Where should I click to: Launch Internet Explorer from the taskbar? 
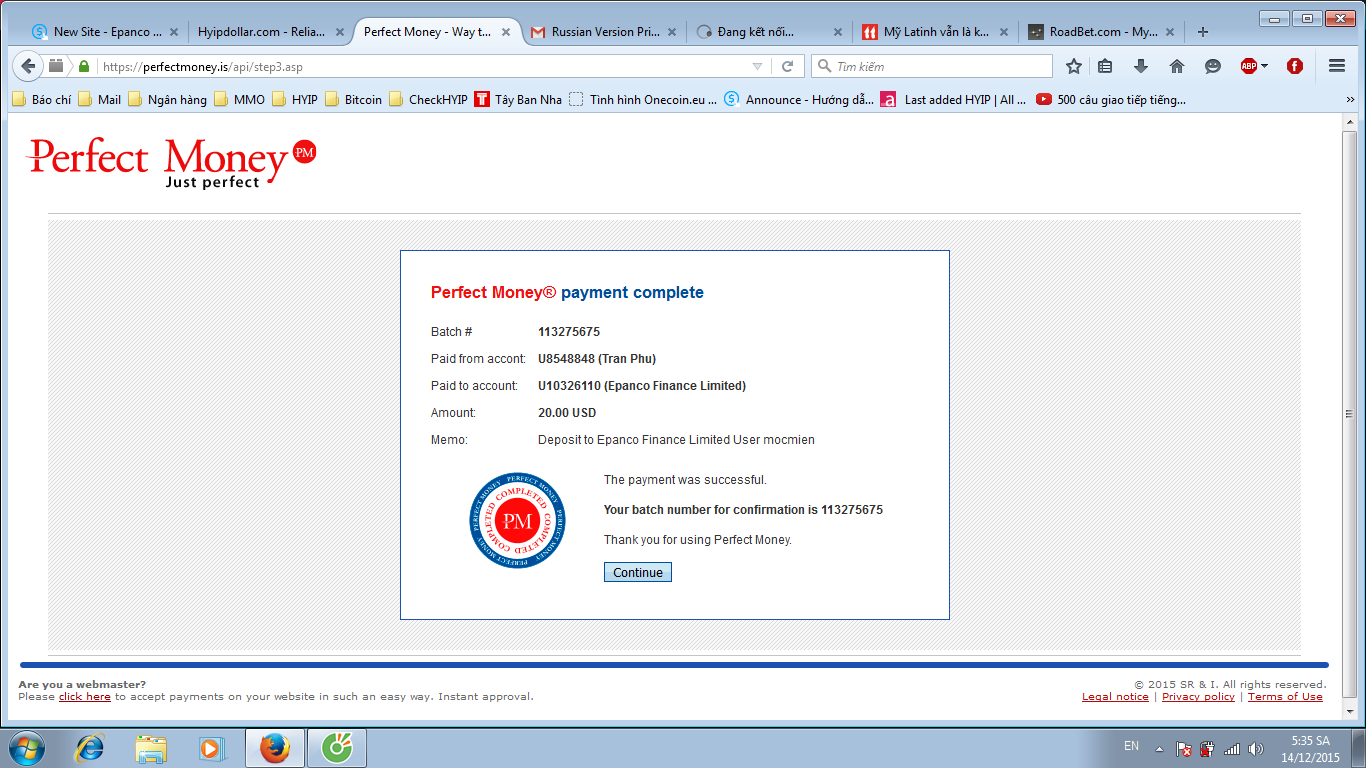pos(91,748)
